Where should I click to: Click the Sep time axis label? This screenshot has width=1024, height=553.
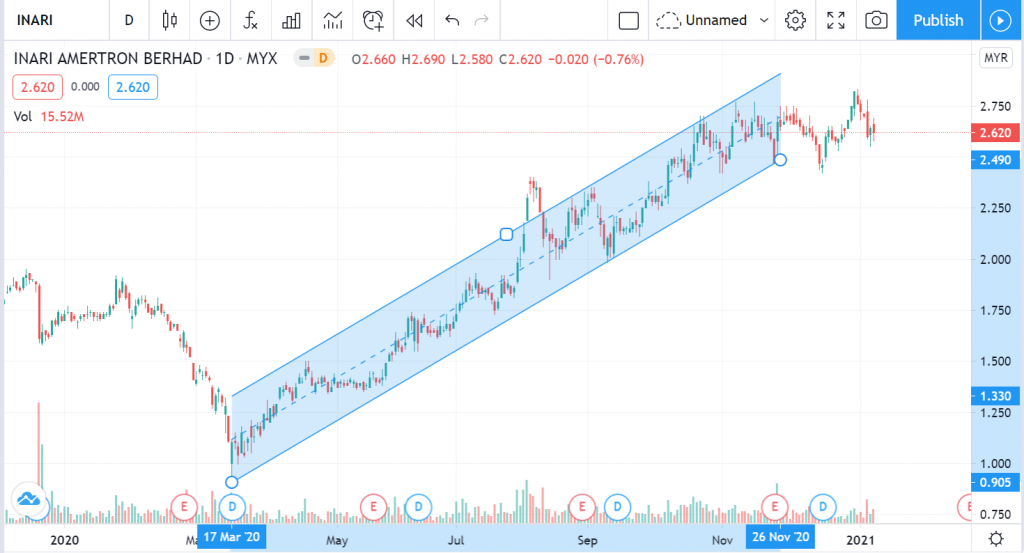(587, 540)
